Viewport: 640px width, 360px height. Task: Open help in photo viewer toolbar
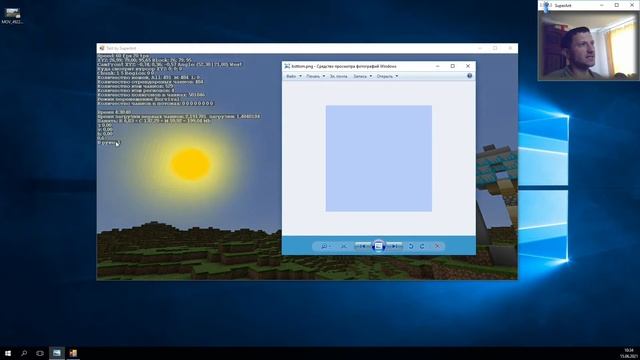point(469,76)
